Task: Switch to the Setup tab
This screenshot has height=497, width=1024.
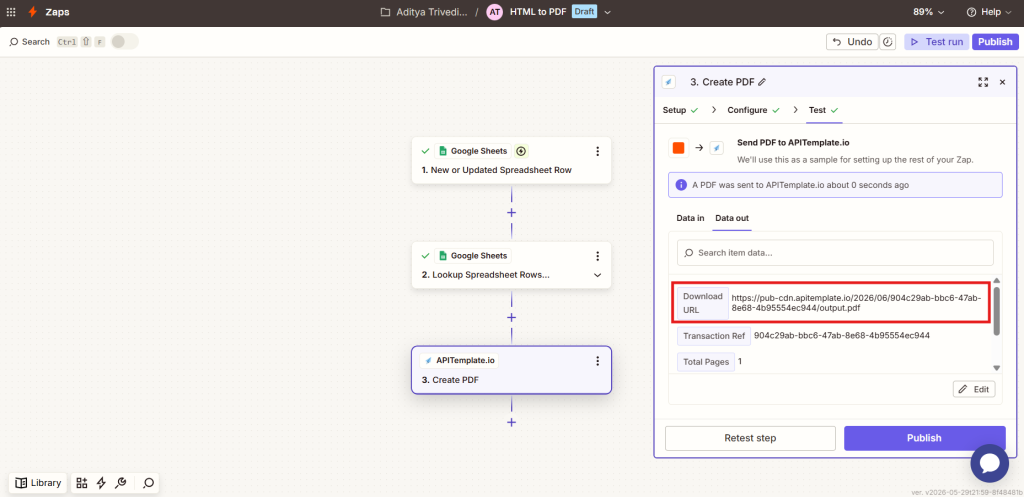Action: 680,110
